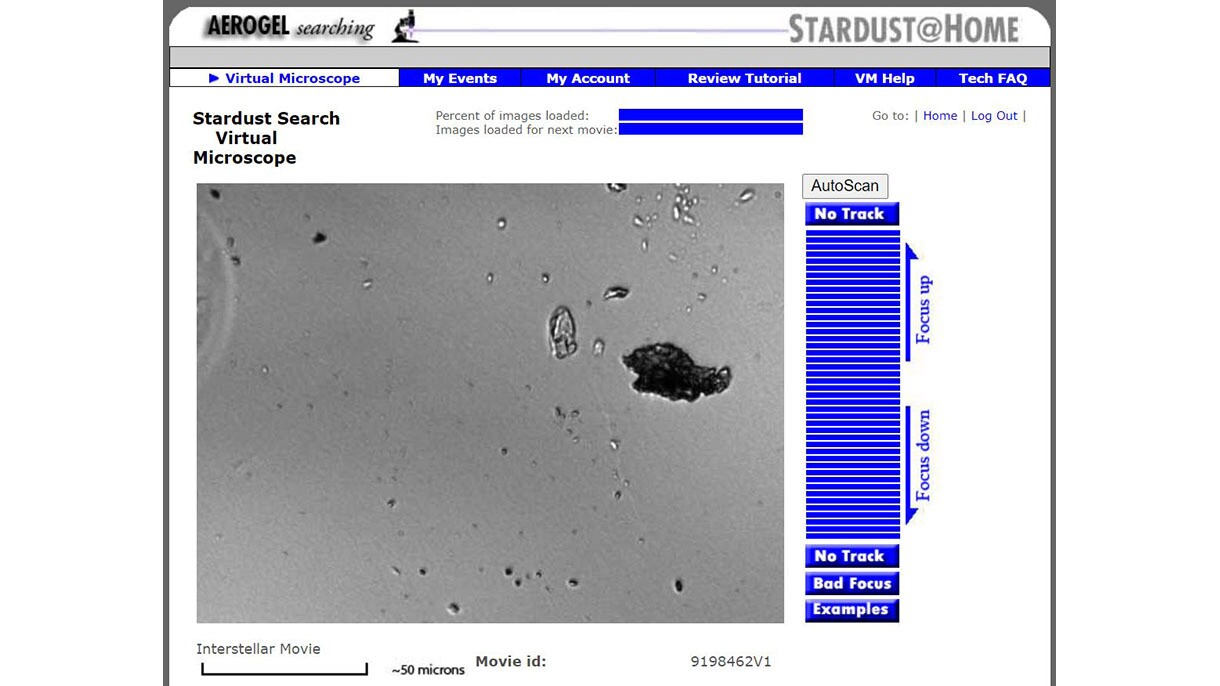Mark the movie as Bad Focus
Screen dimensions: 1220x686
852,583
